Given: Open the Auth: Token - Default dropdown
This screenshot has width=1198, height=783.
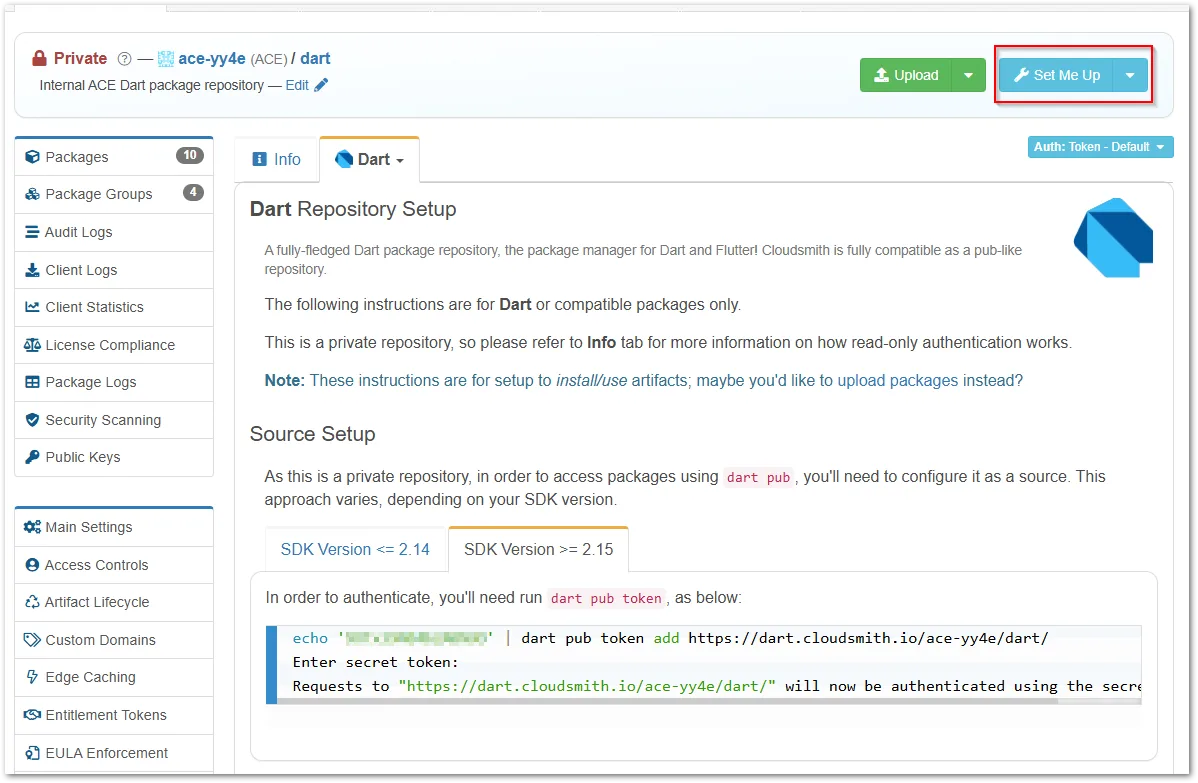Looking at the screenshot, I should point(1100,147).
